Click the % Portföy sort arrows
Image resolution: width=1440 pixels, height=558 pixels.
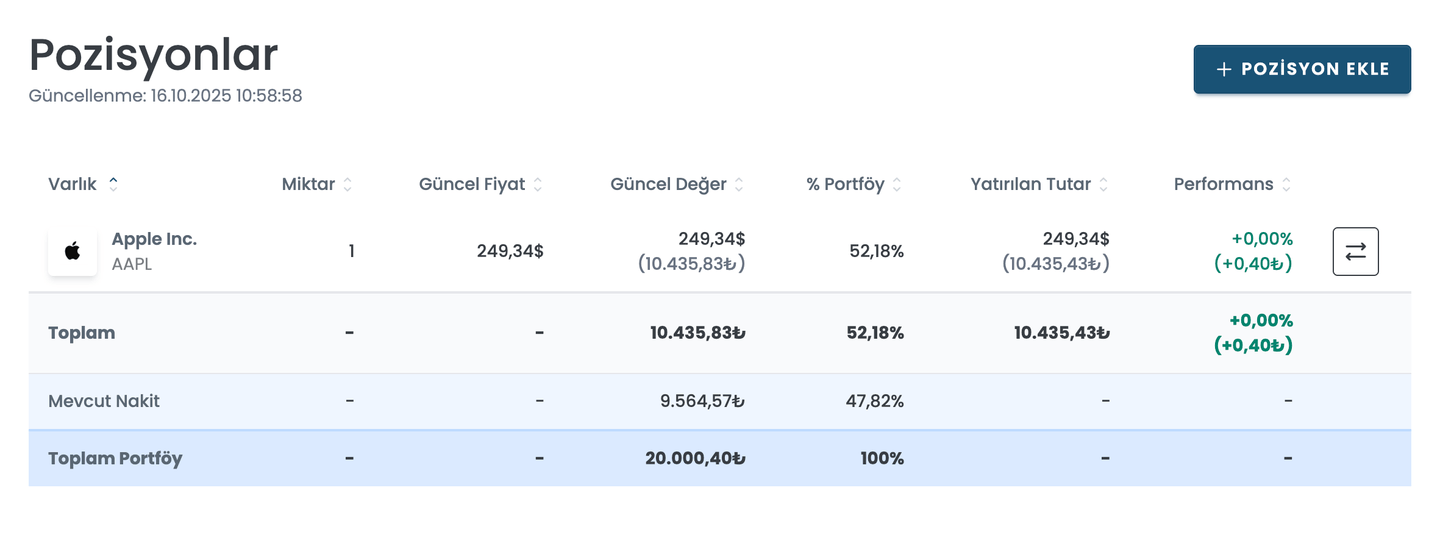coord(897,185)
